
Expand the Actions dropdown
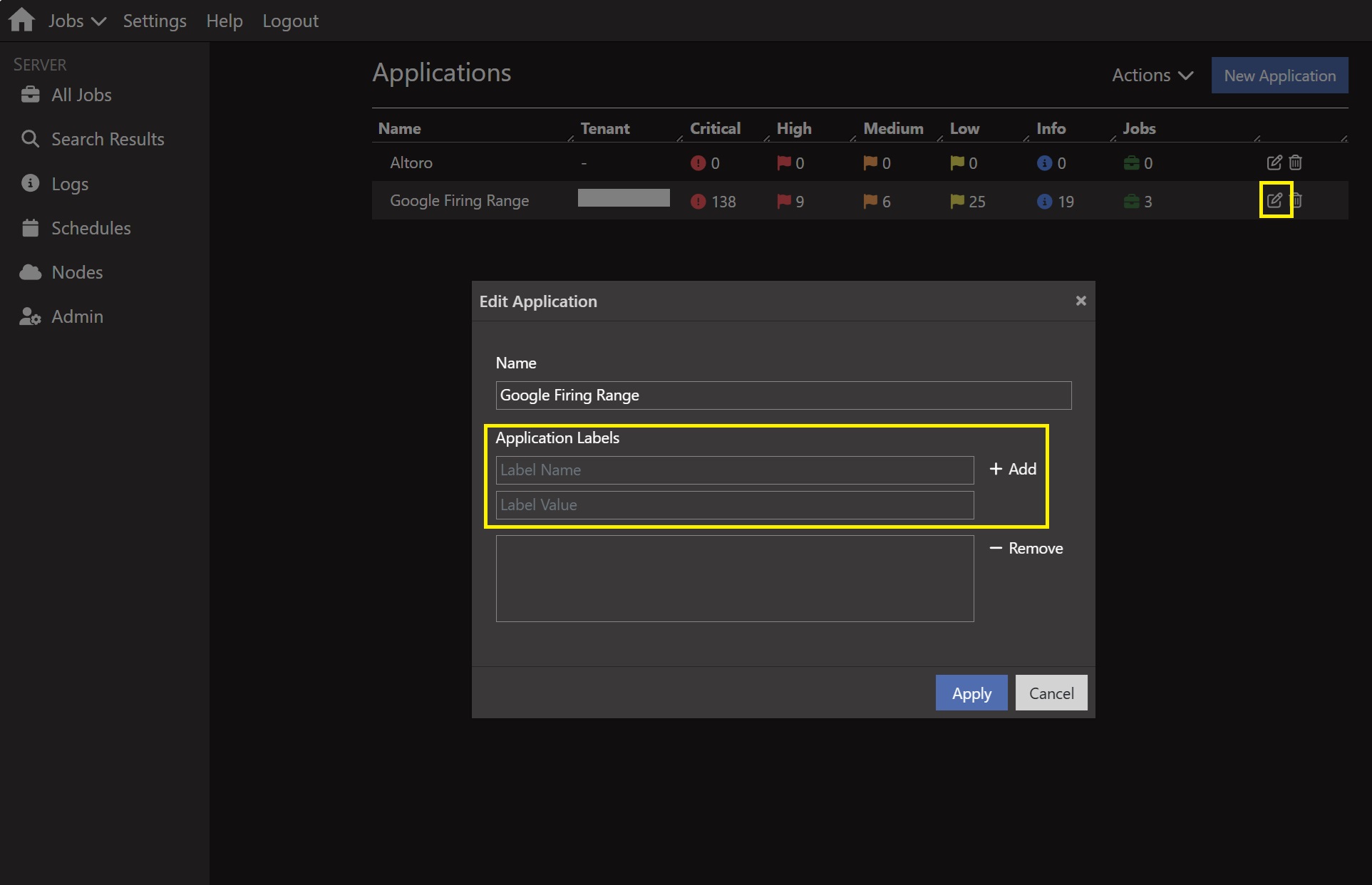click(1152, 75)
